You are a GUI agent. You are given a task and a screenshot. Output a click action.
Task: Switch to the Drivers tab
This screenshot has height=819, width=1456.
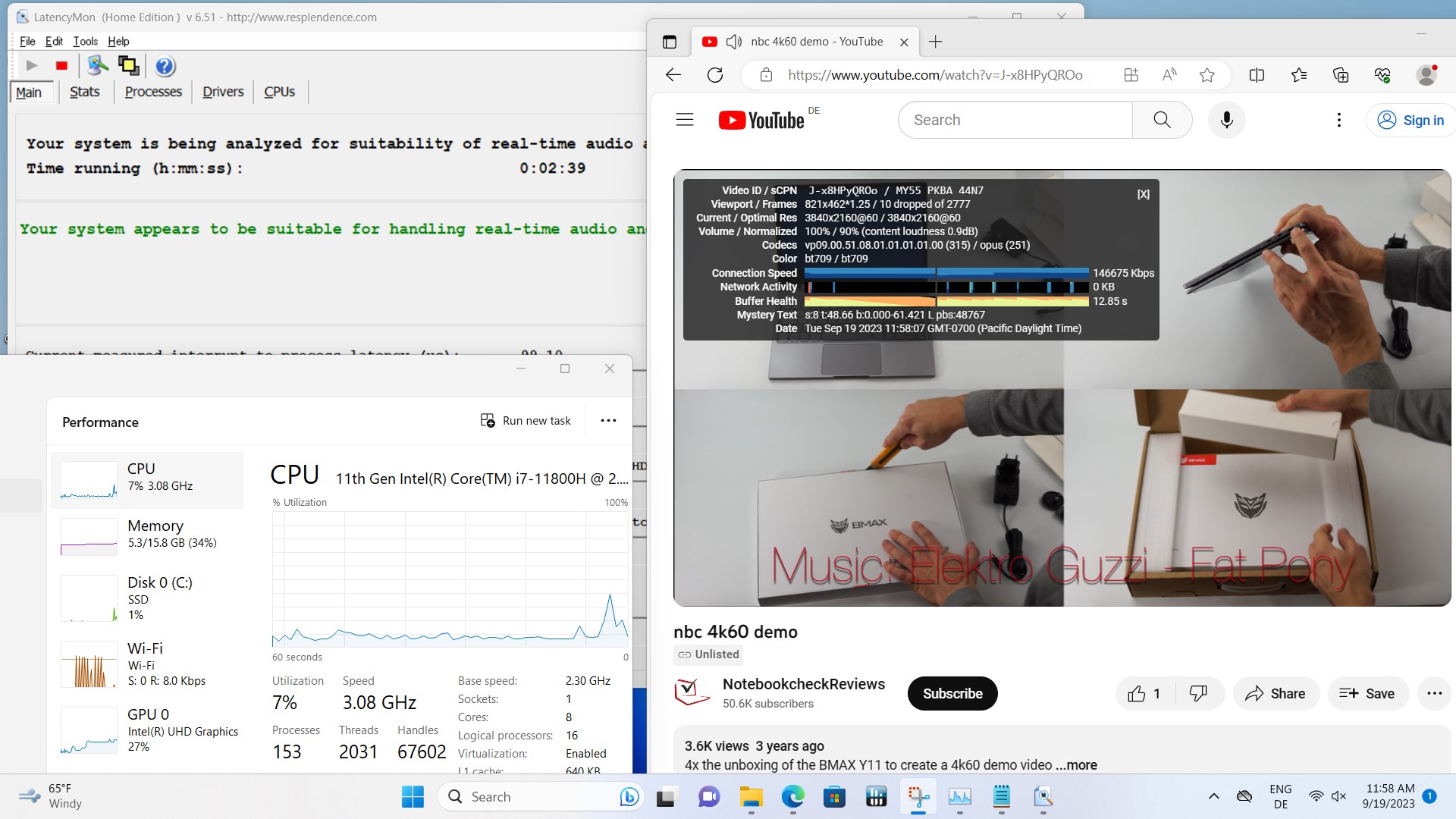(223, 92)
